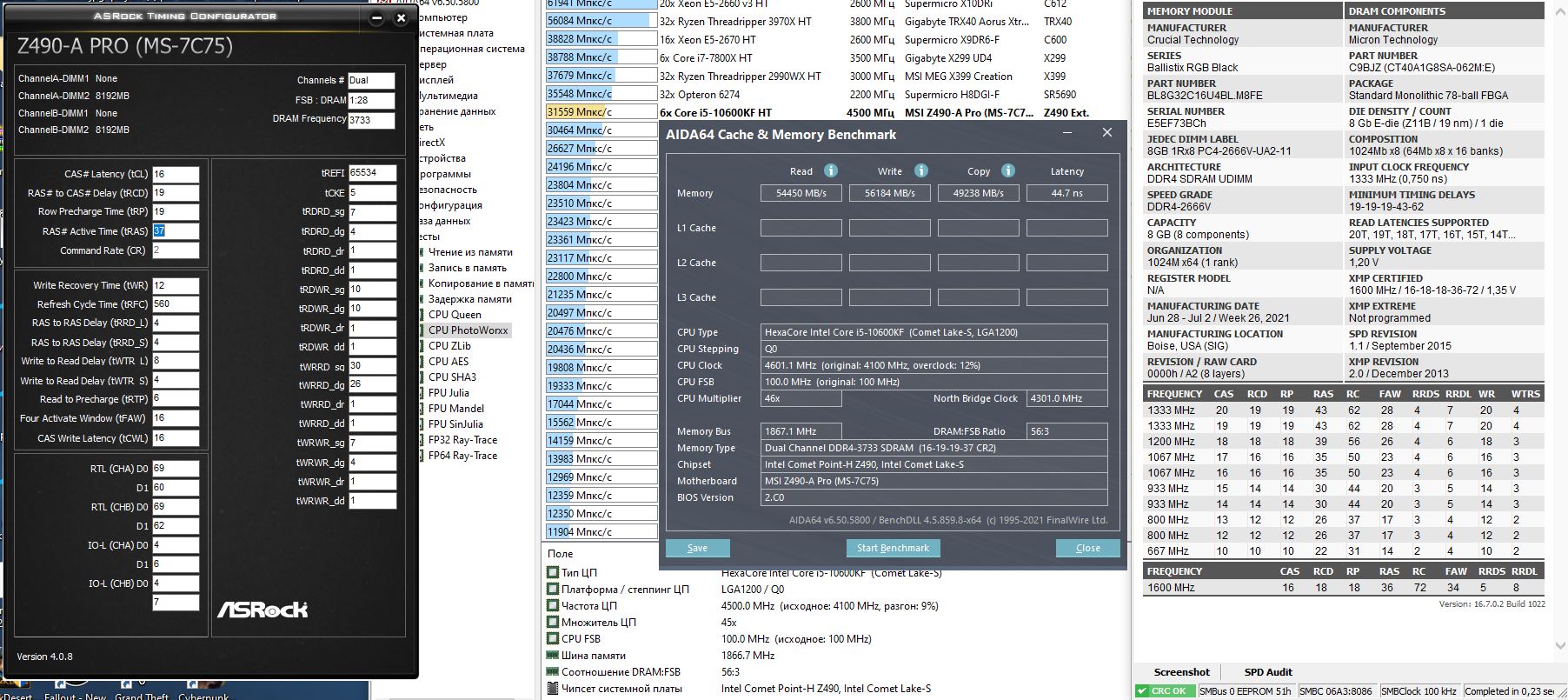Select Задержка памяти in the AIDA64 tree
Image resolution: width=1568 pixels, height=700 pixels.
(470, 299)
